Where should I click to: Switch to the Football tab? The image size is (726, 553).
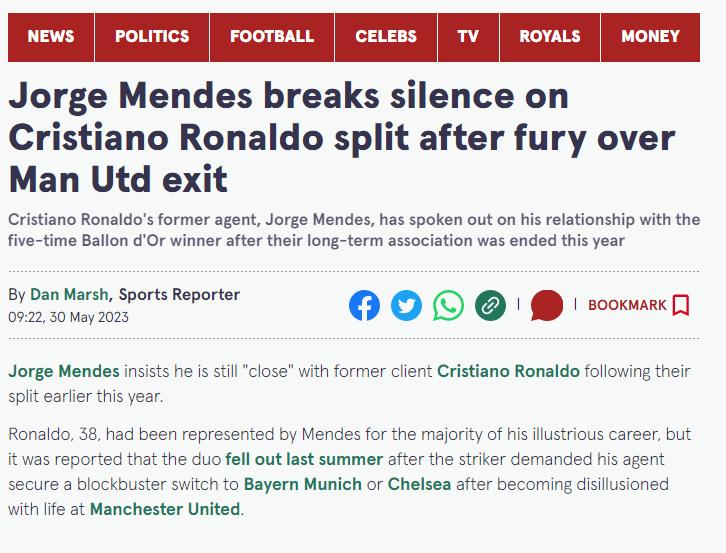coord(272,37)
